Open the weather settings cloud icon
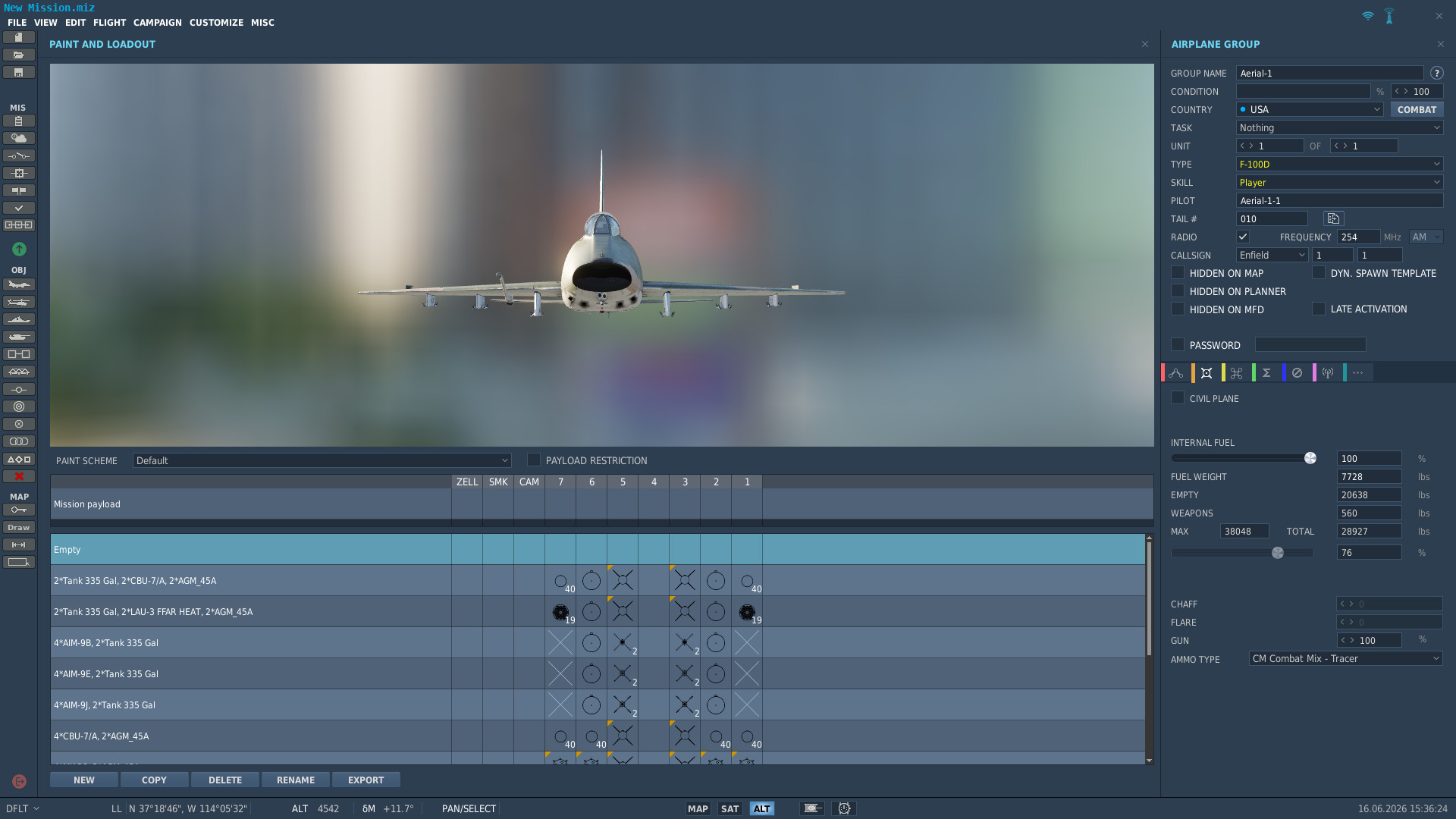 [x=19, y=138]
